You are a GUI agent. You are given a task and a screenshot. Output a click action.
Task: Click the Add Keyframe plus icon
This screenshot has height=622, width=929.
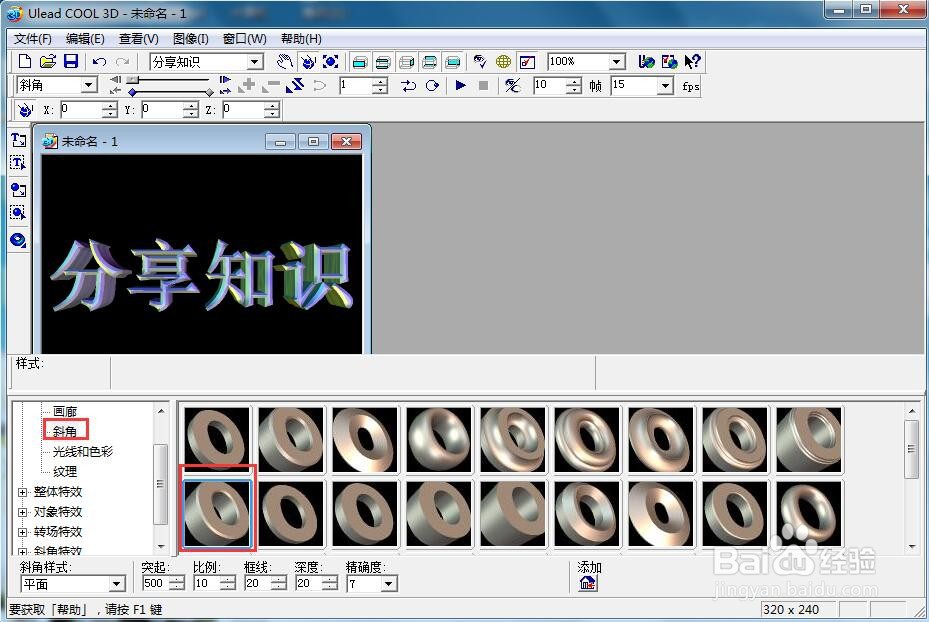pos(246,85)
